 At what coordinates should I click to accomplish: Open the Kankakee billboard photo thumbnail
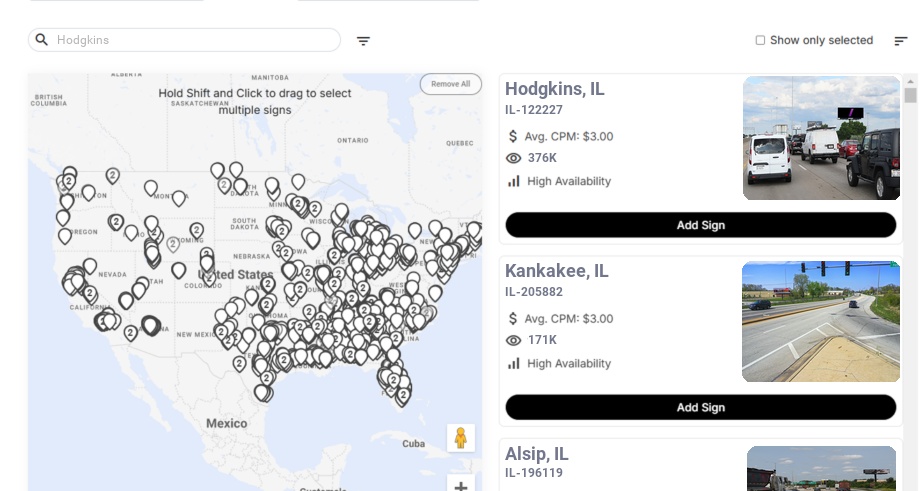click(x=821, y=322)
